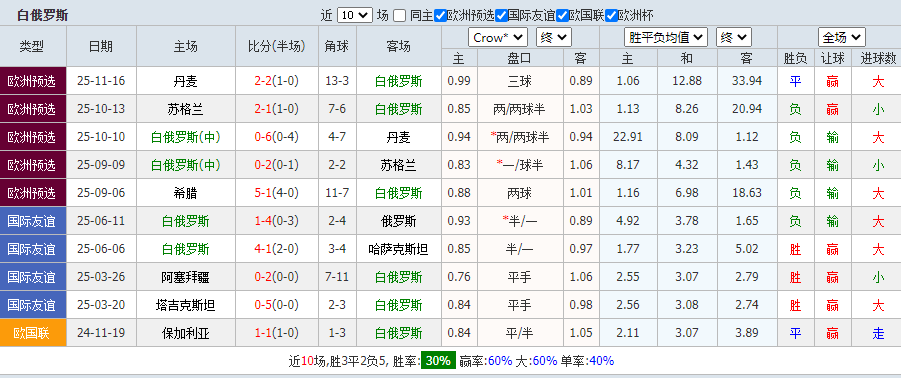Click the 国际友谊 tag in 25-06-11 row
Viewport: 901px width, 378px height.
[x=33, y=221]
